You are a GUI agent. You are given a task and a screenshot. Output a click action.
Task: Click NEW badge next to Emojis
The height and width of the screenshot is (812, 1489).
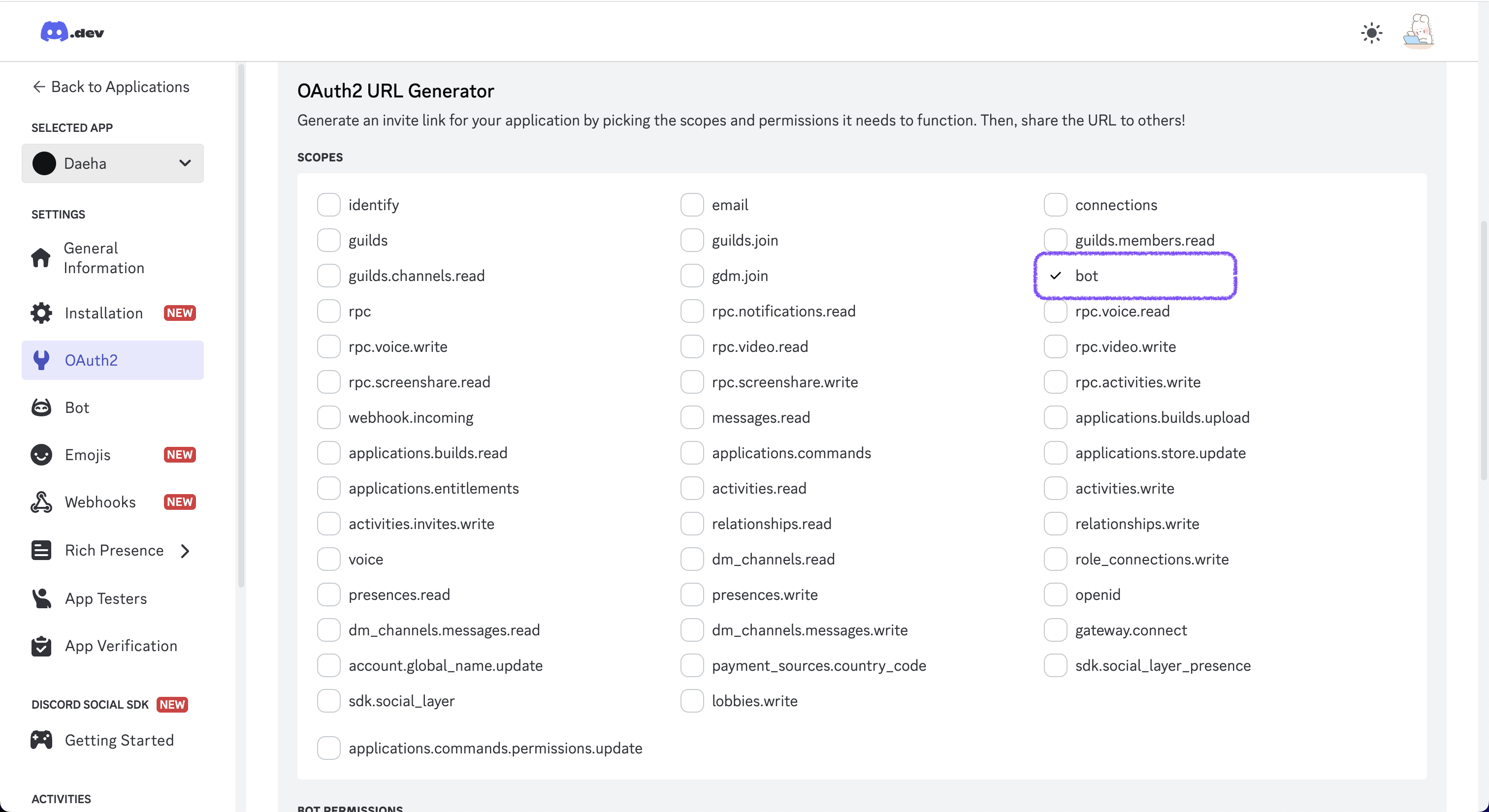(180, 455)
